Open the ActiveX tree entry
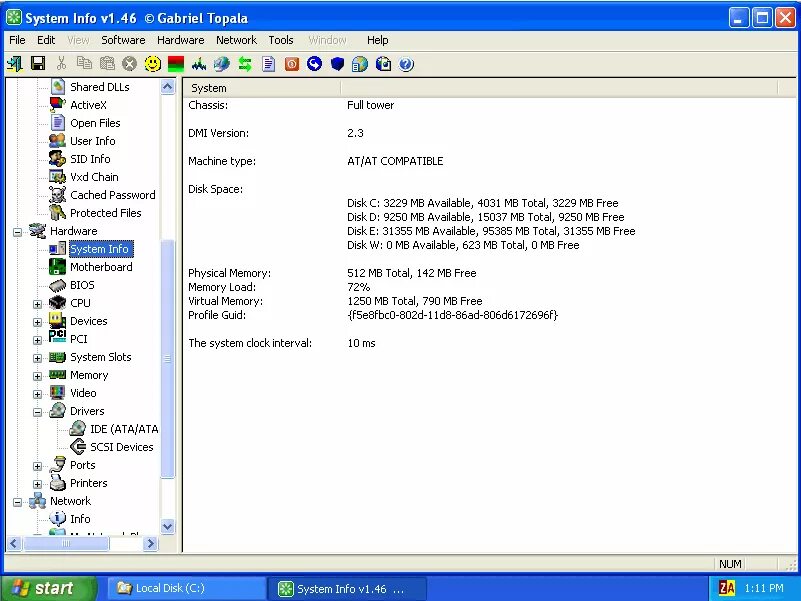Image resolution: width=801 pixels, height=601 pixels. point(88,105)
